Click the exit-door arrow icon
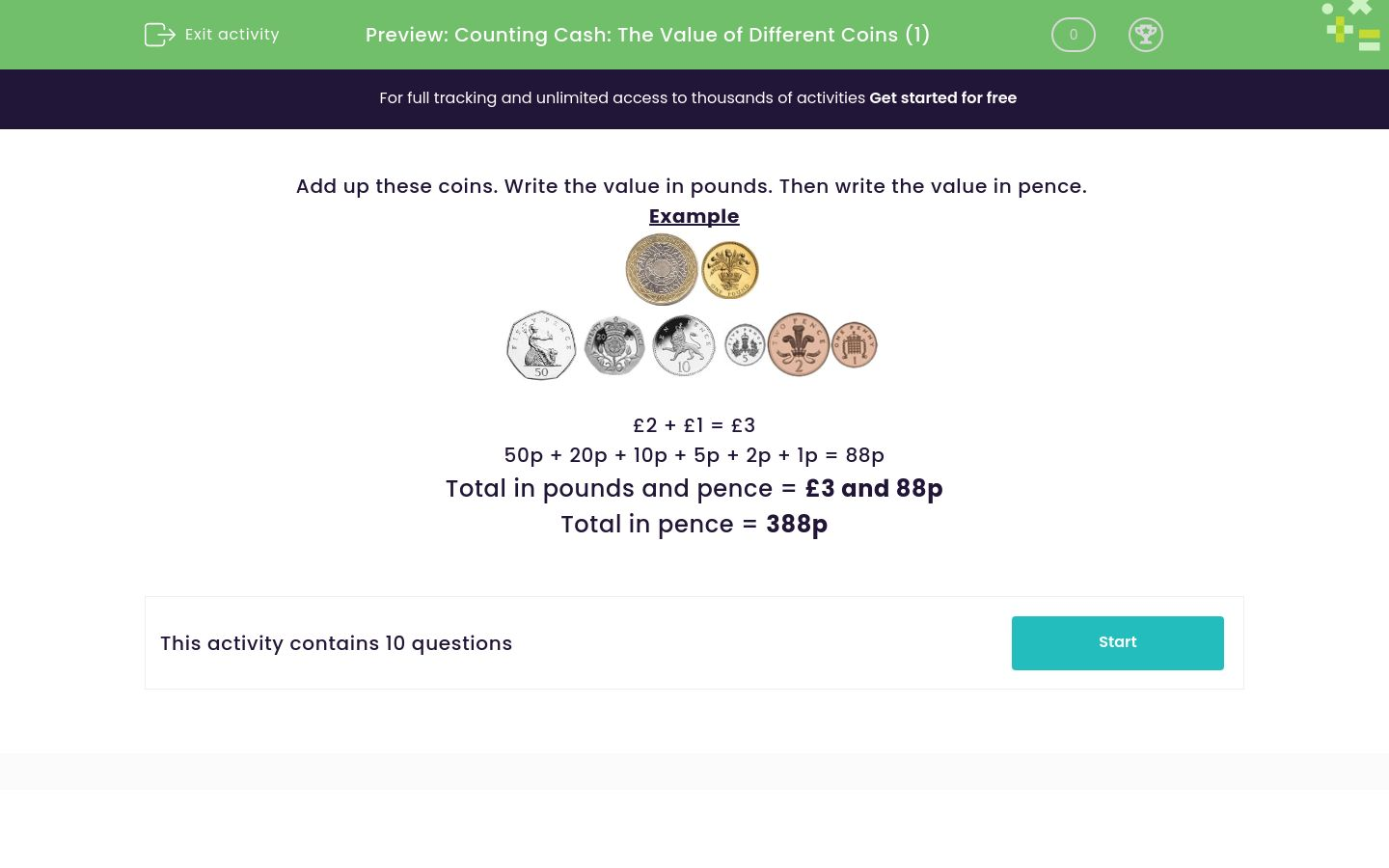 160,35
